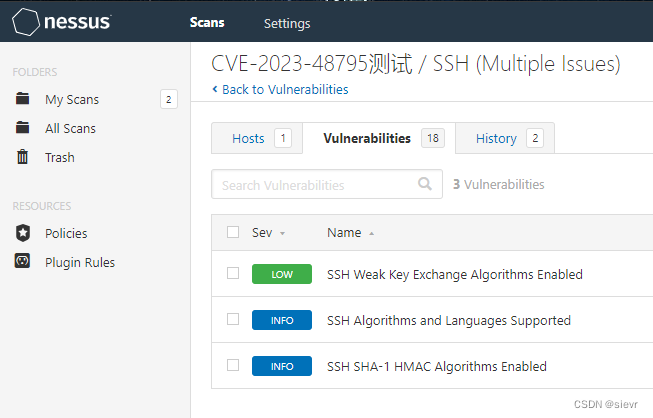Check the SSH SHA-1 HMAC row checkbox

[233, 365]
